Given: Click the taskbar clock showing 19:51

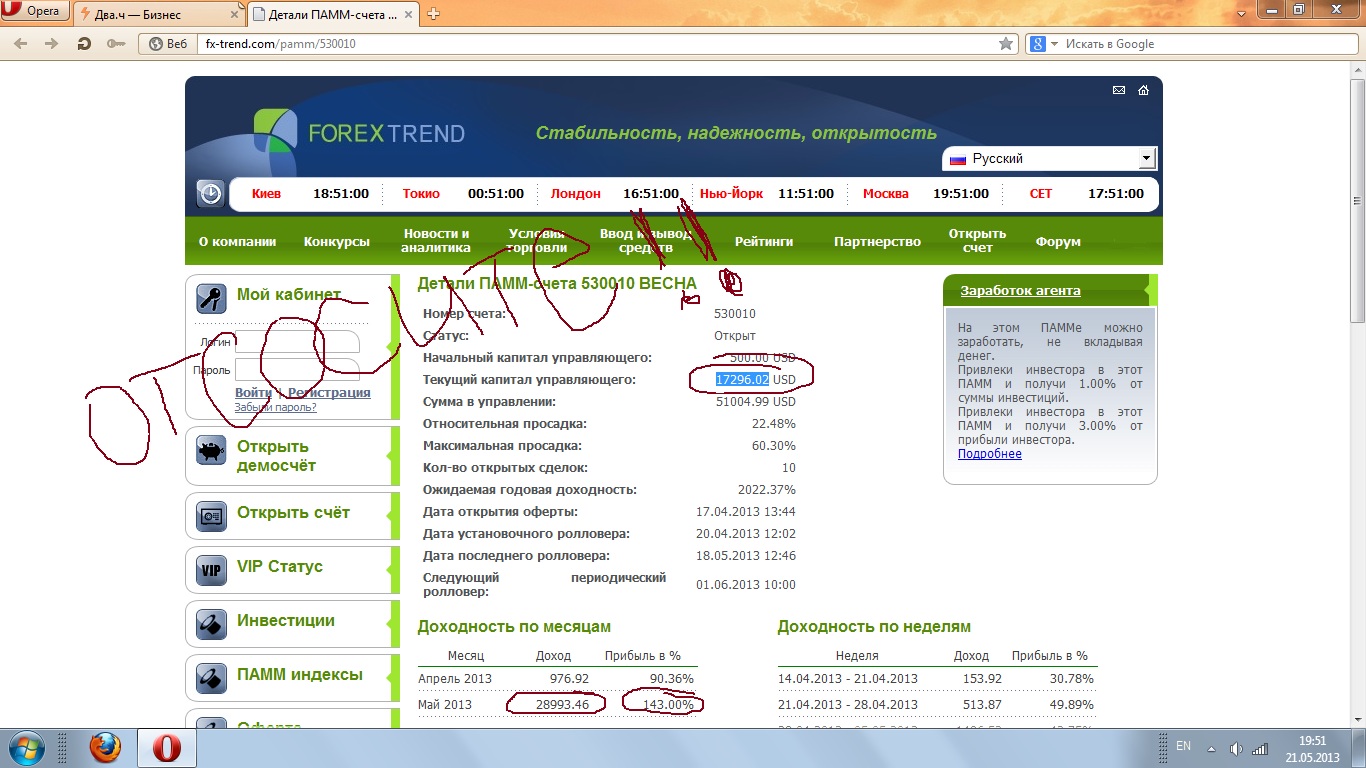Looking at the screenshot, I should click(1312, 749).
